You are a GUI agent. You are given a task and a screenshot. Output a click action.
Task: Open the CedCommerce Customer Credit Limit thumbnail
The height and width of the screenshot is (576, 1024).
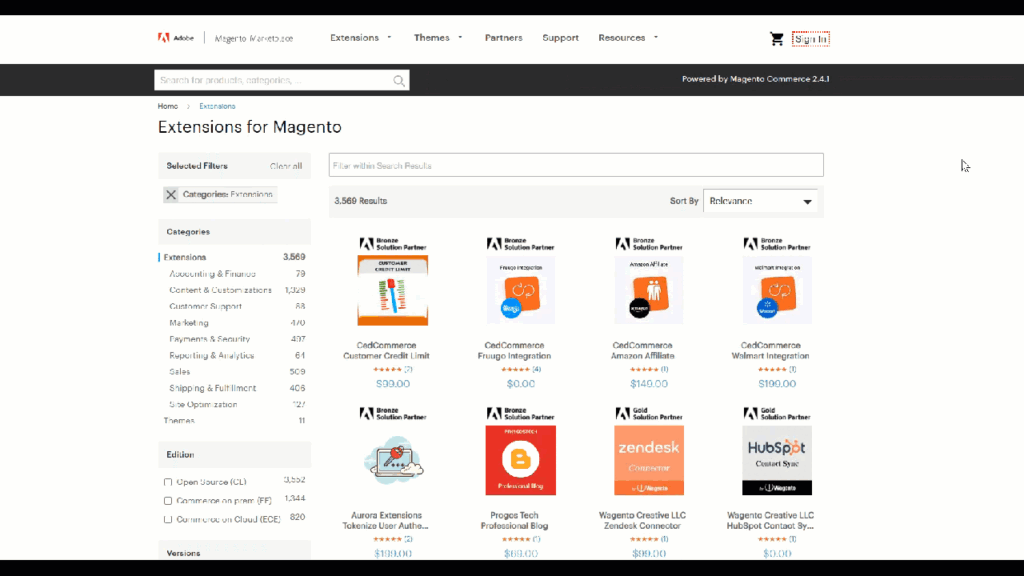tap(392, 290)
